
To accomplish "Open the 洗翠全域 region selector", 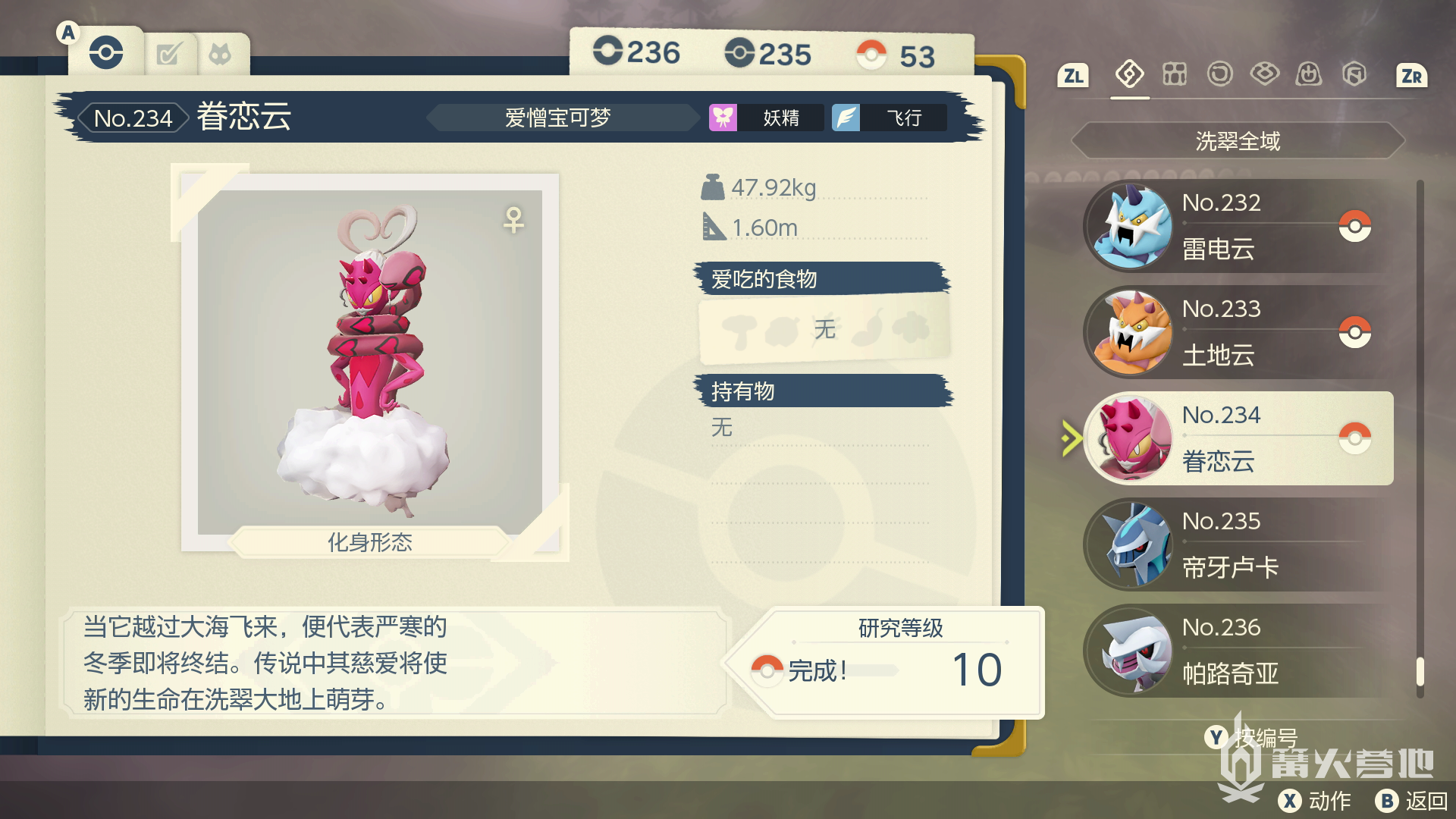I will 1238,141.
